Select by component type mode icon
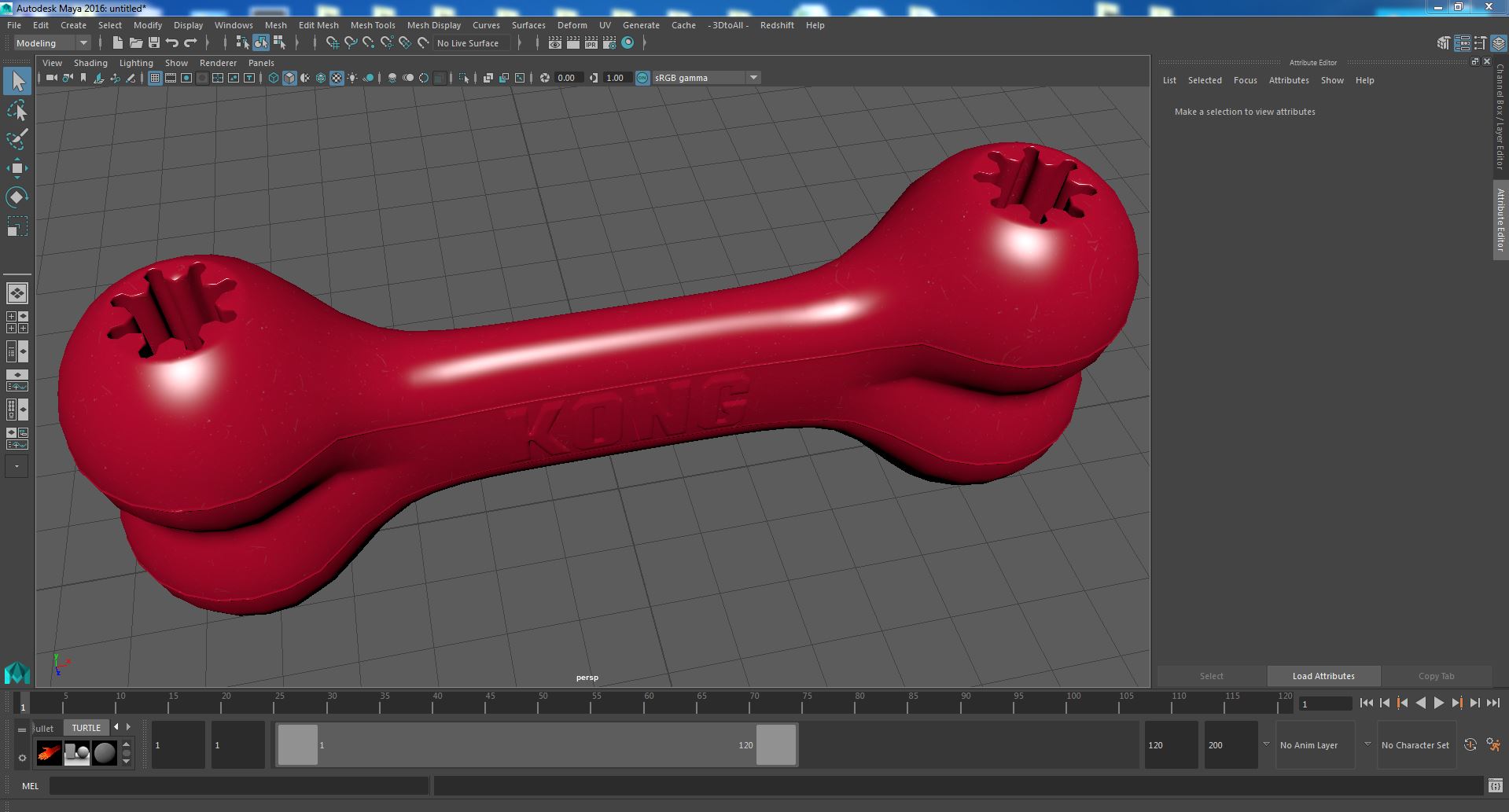Image resolution: width=1509 pixels, height=812 pixels. point(279,43)
